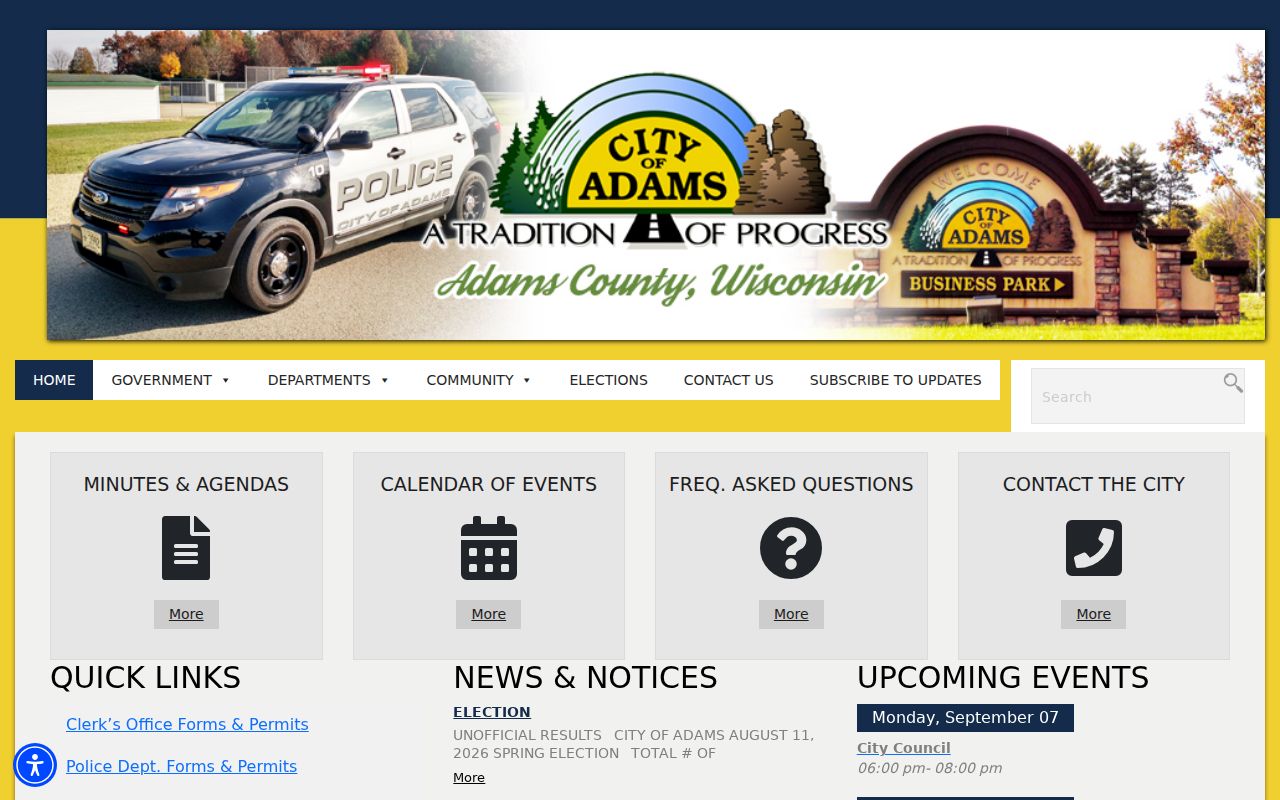
Task: Click the Minutes & Agendas heading
Action: tap(186, 484)
